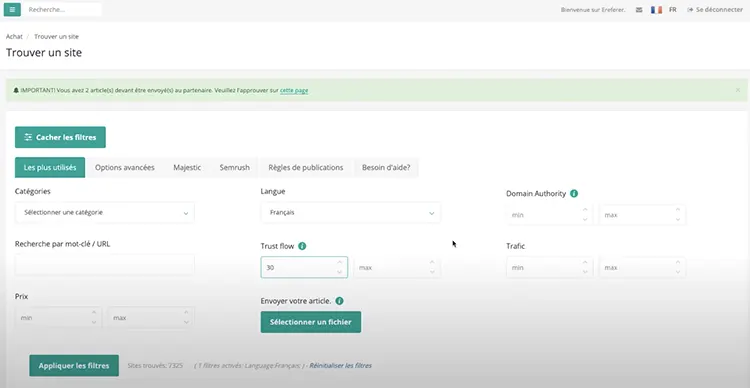Screen dimensions: 750x388
Task: Click the Achat breadcrumb link
Action: [14, 36]
